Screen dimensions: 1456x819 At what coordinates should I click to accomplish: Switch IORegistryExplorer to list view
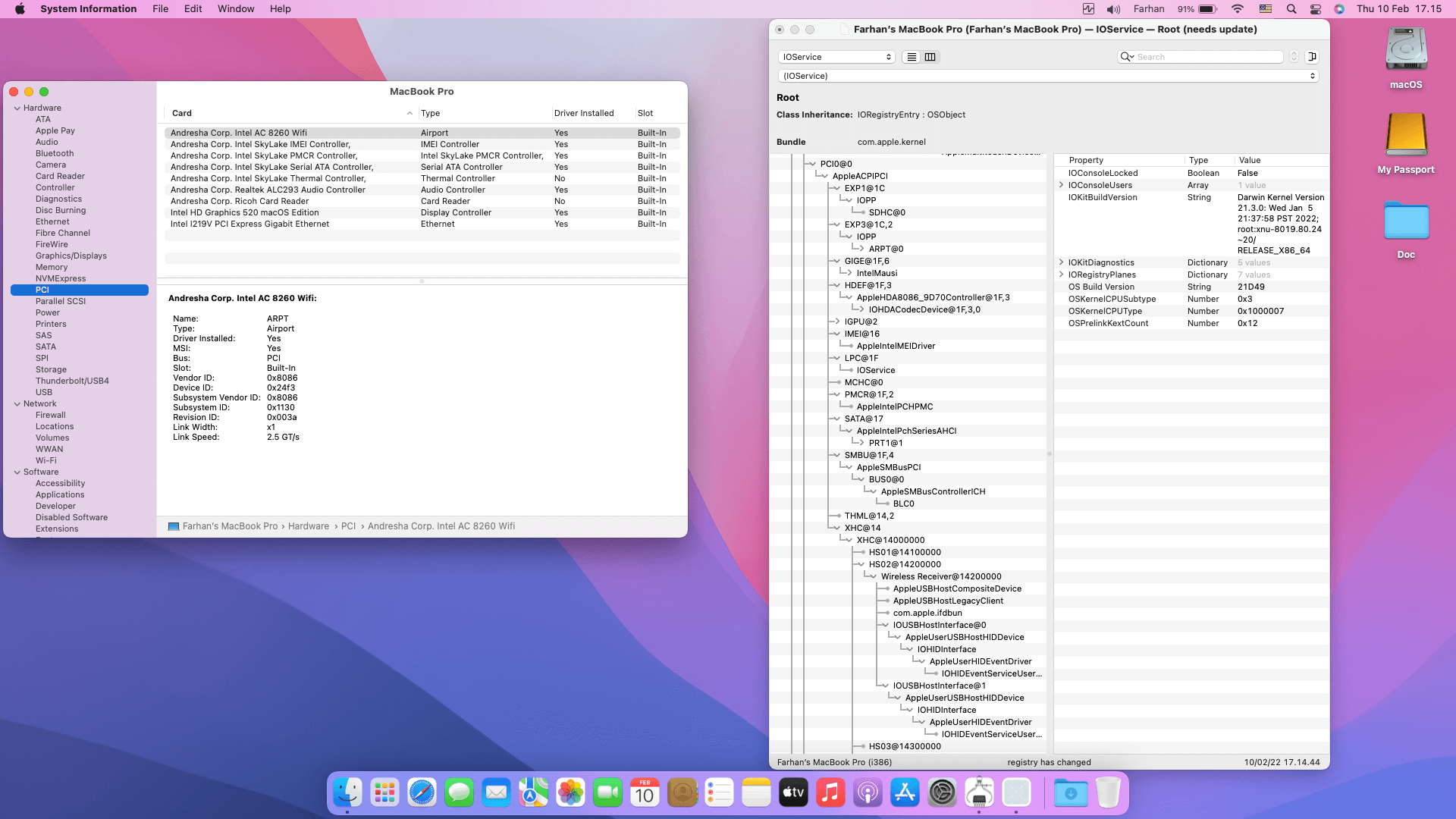(912, 57)
